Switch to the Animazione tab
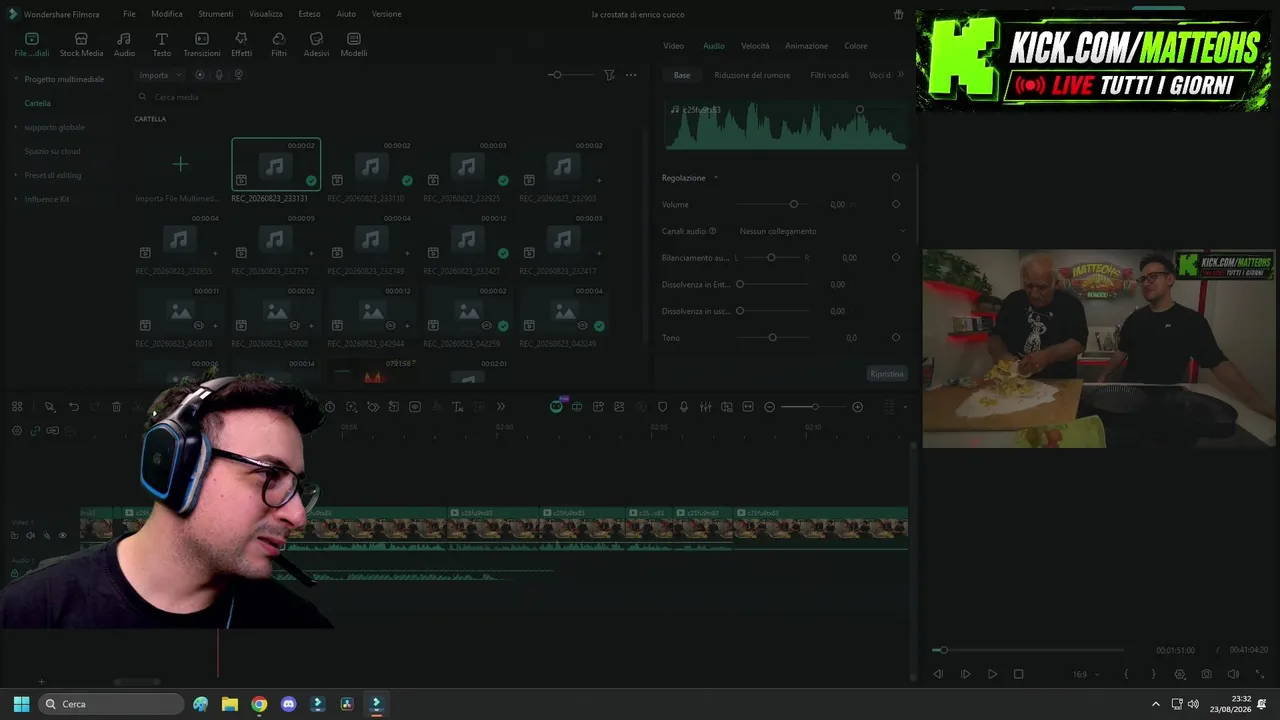 806,46
